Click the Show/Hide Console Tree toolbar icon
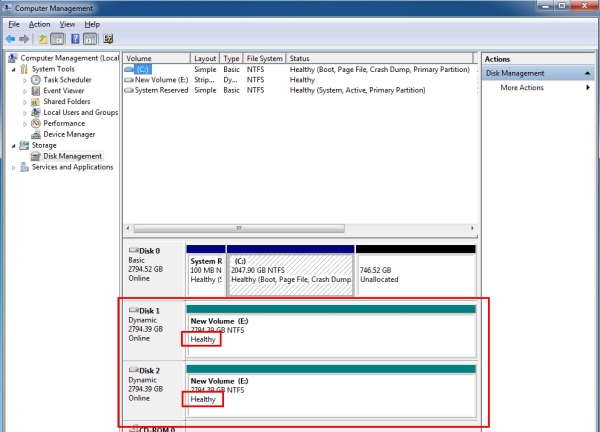The image size is (600, 432). click(58, 39)
